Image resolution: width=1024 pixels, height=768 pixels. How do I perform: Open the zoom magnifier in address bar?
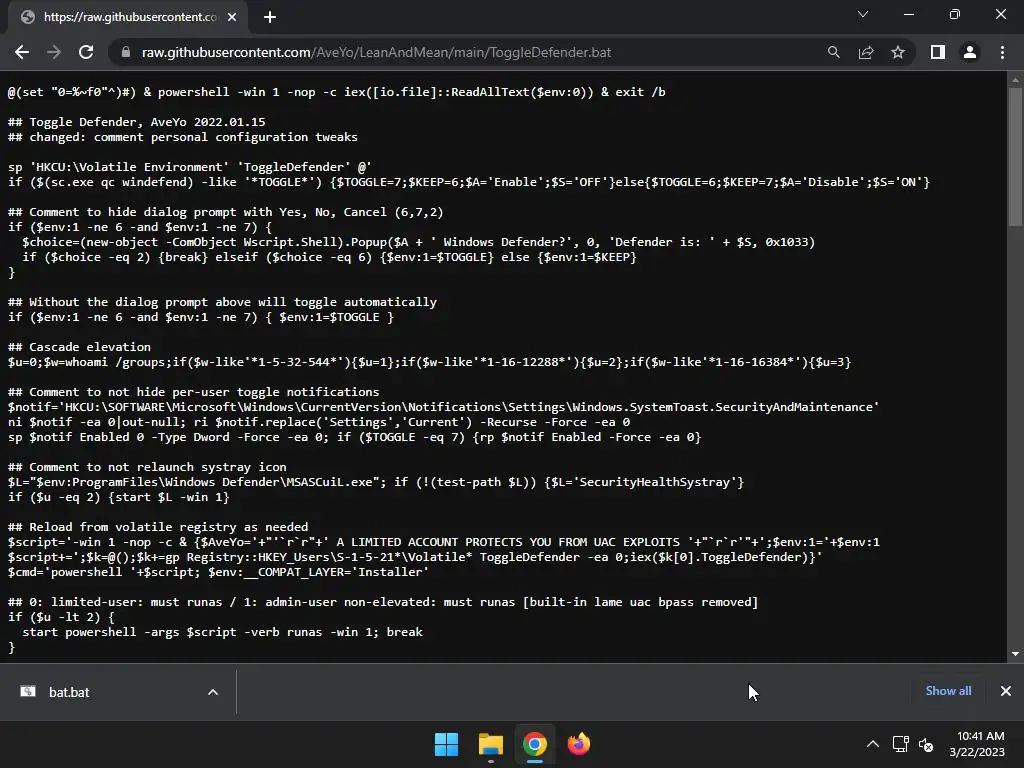tap(834, 52)
